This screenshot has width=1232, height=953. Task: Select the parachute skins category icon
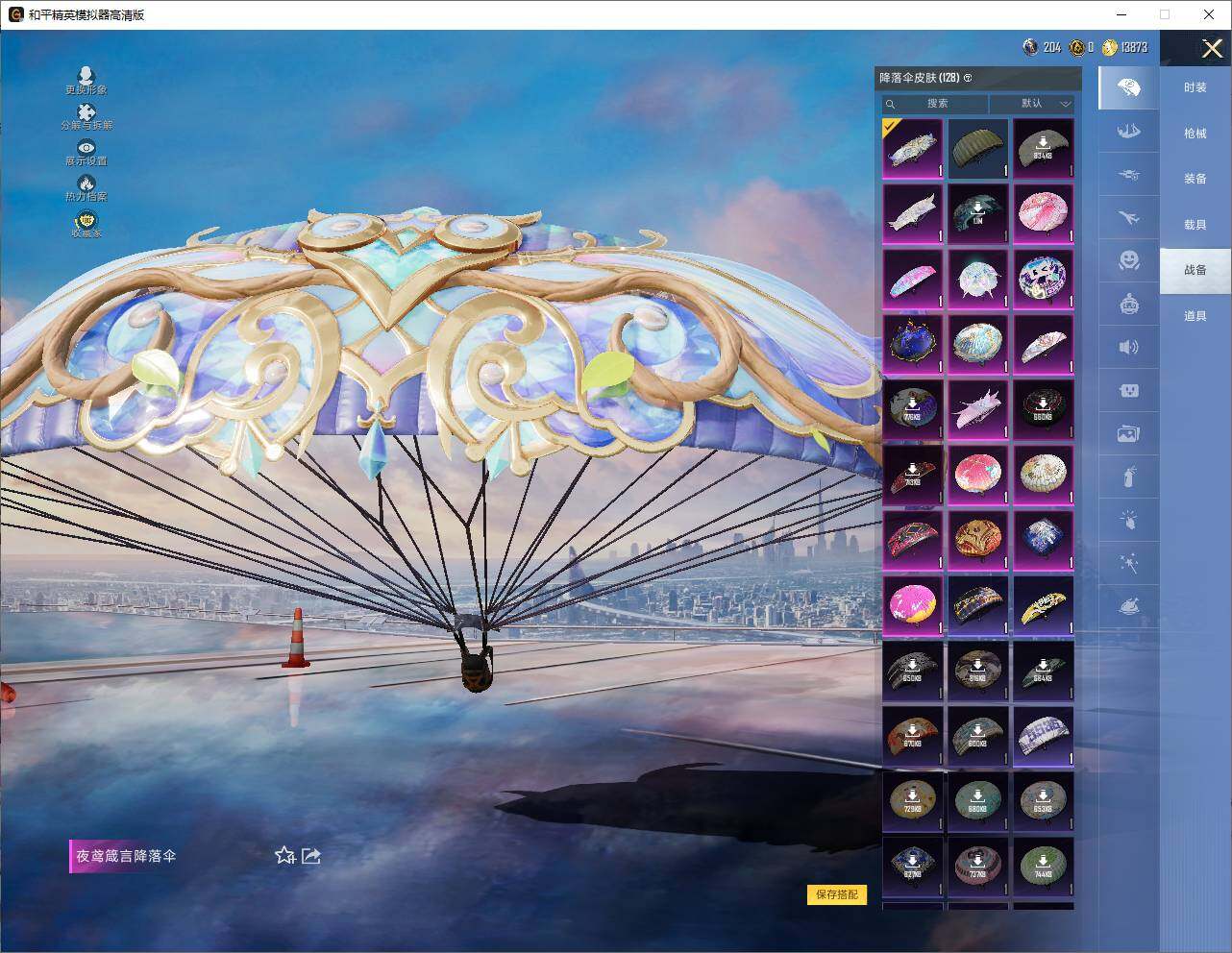click(x=1129, y=88)
